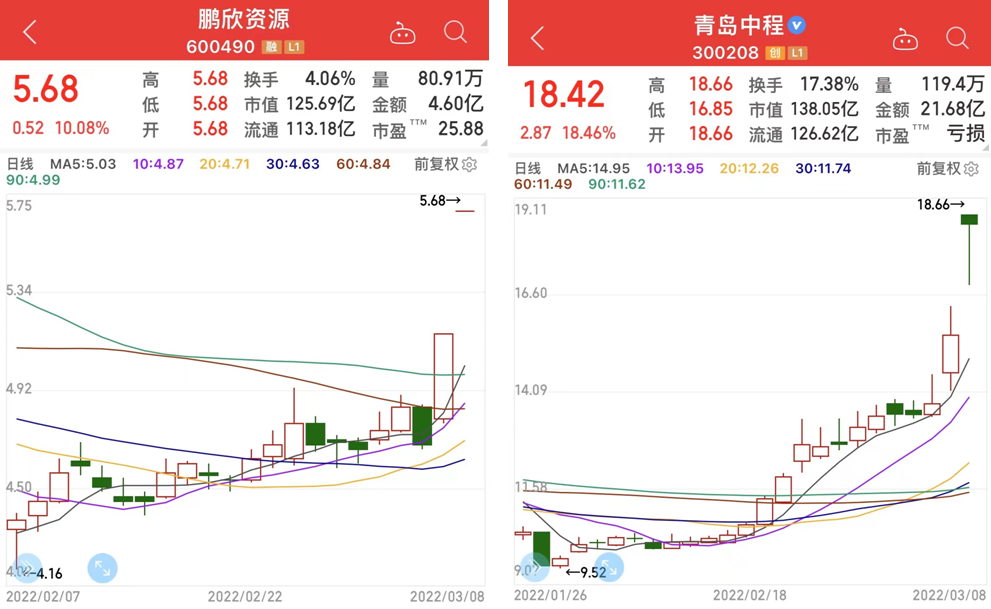
Task: Tap the yellow 20:4.71 moving average label
Action: click(224, 164)
